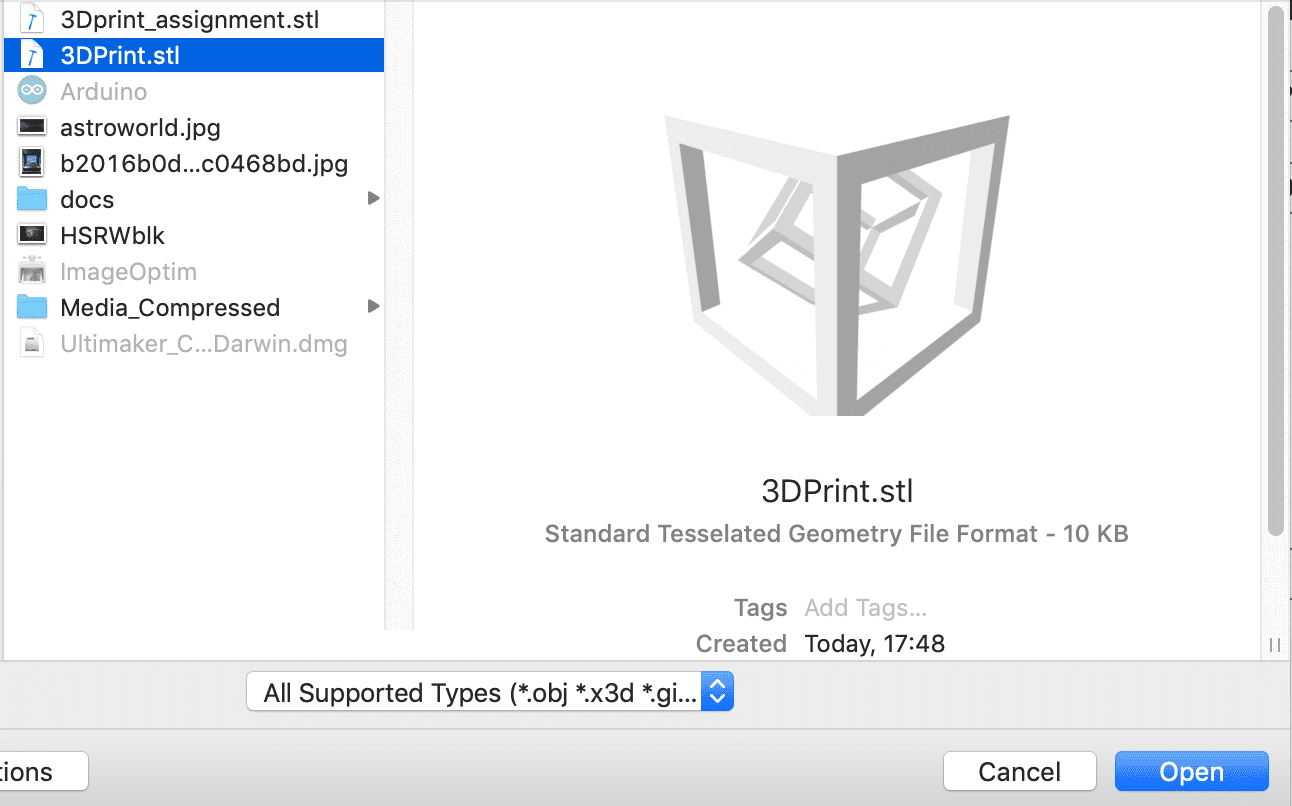Screen dimensions: 1292x806
Task: Expand the docs folder arrow
Action: tap(373, 199)
